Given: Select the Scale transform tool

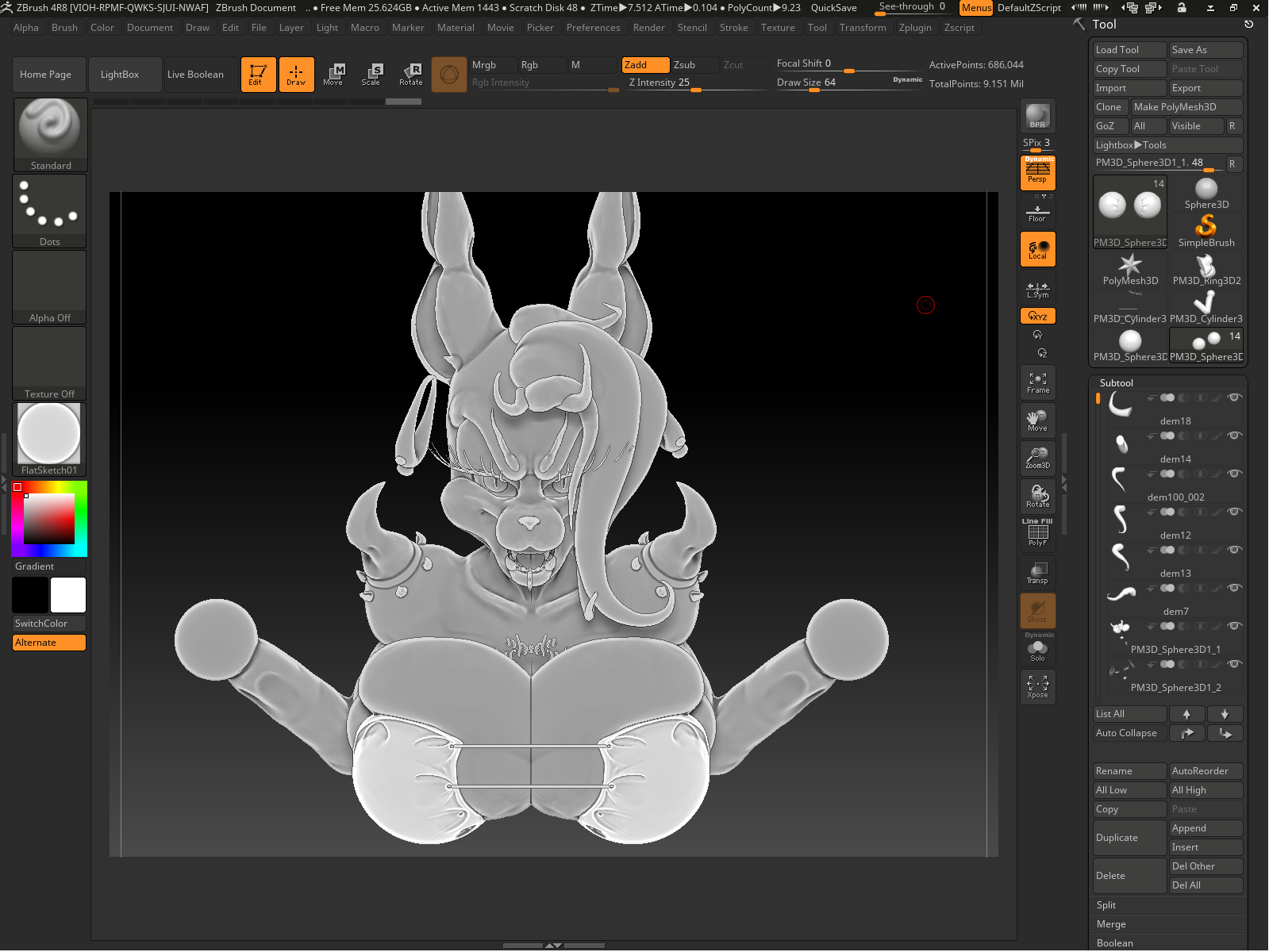Looking at the screenshot, I should point(371,75).
